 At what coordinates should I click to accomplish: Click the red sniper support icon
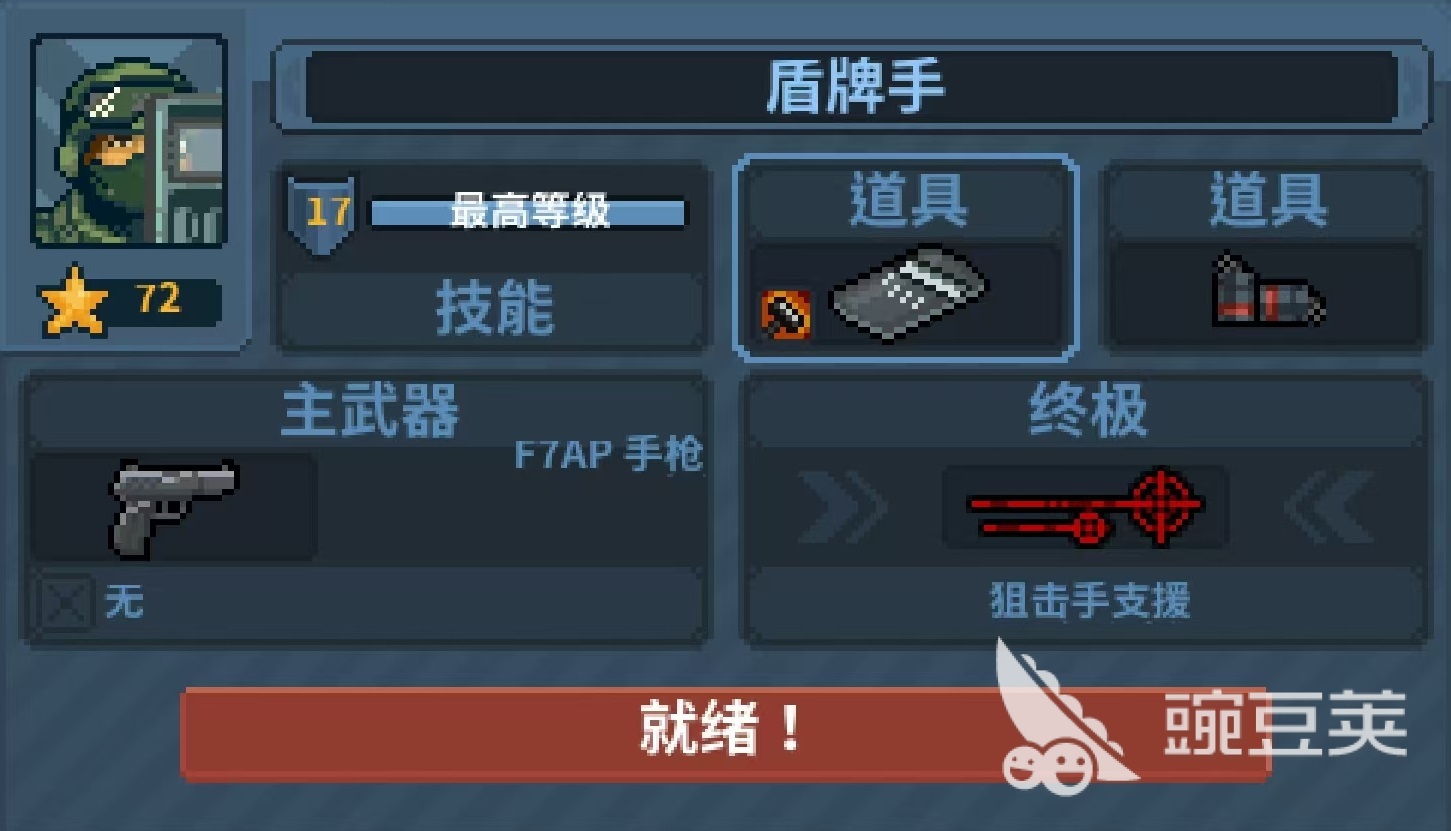pos(1085,505)
